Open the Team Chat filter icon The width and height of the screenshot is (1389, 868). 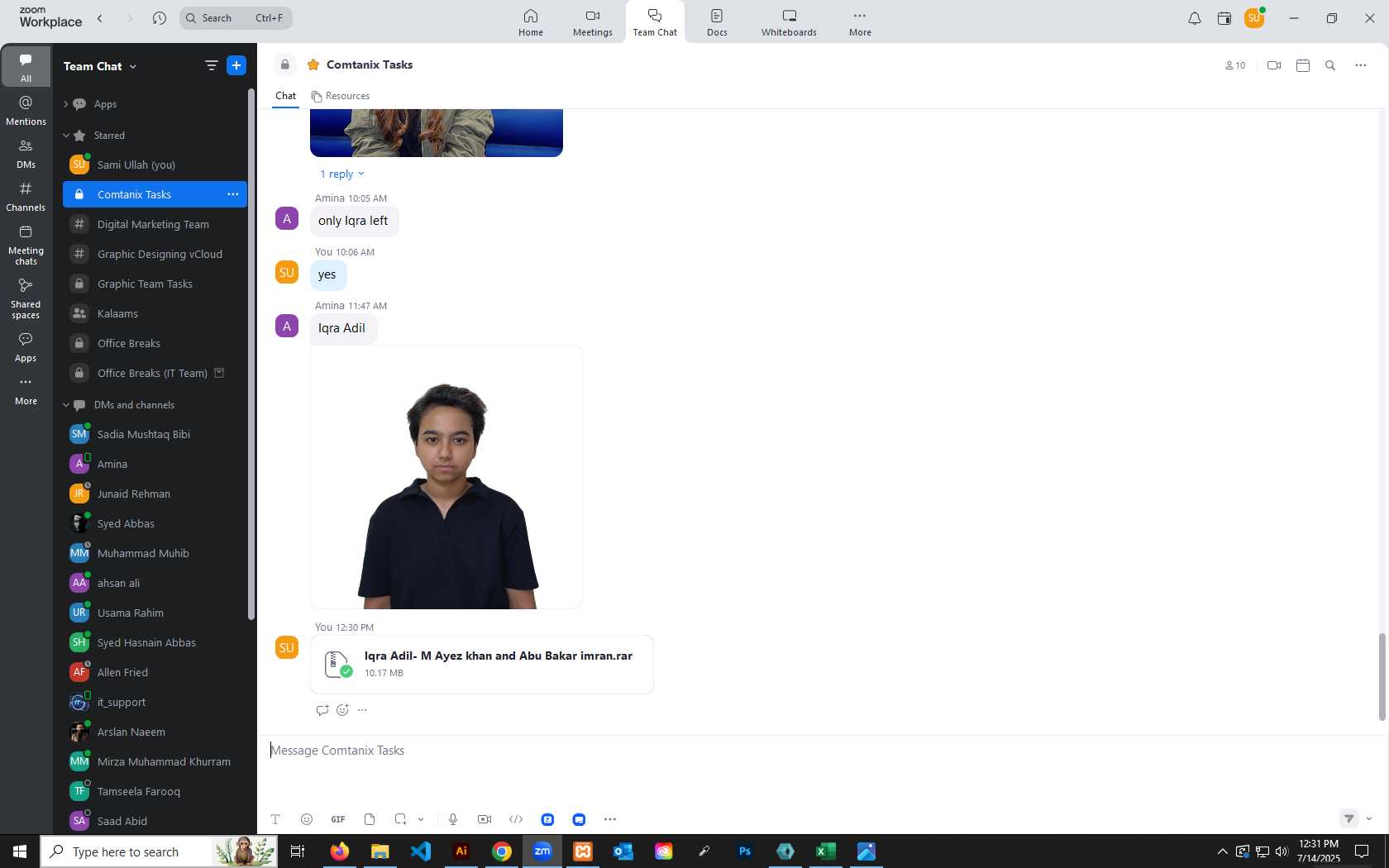[x=211, y=65]
